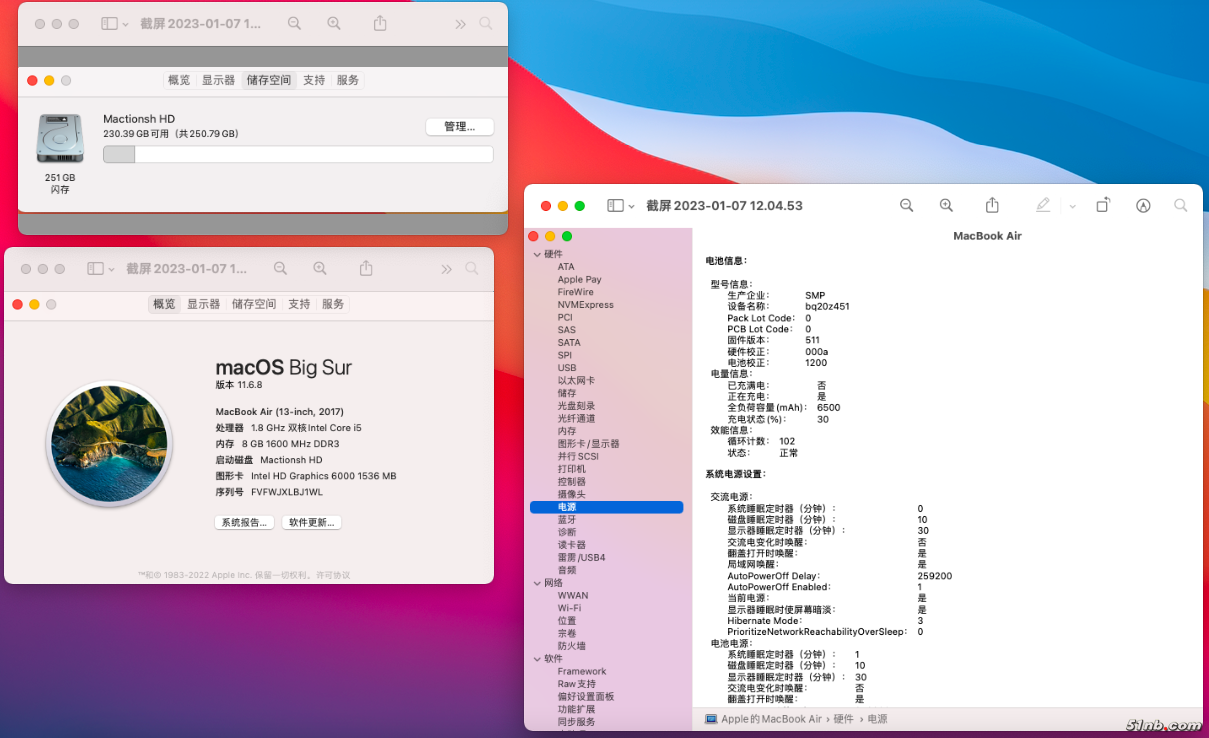
Task: Select 服务 tab in the Mactionsh HD window
Action: (347, 80)
